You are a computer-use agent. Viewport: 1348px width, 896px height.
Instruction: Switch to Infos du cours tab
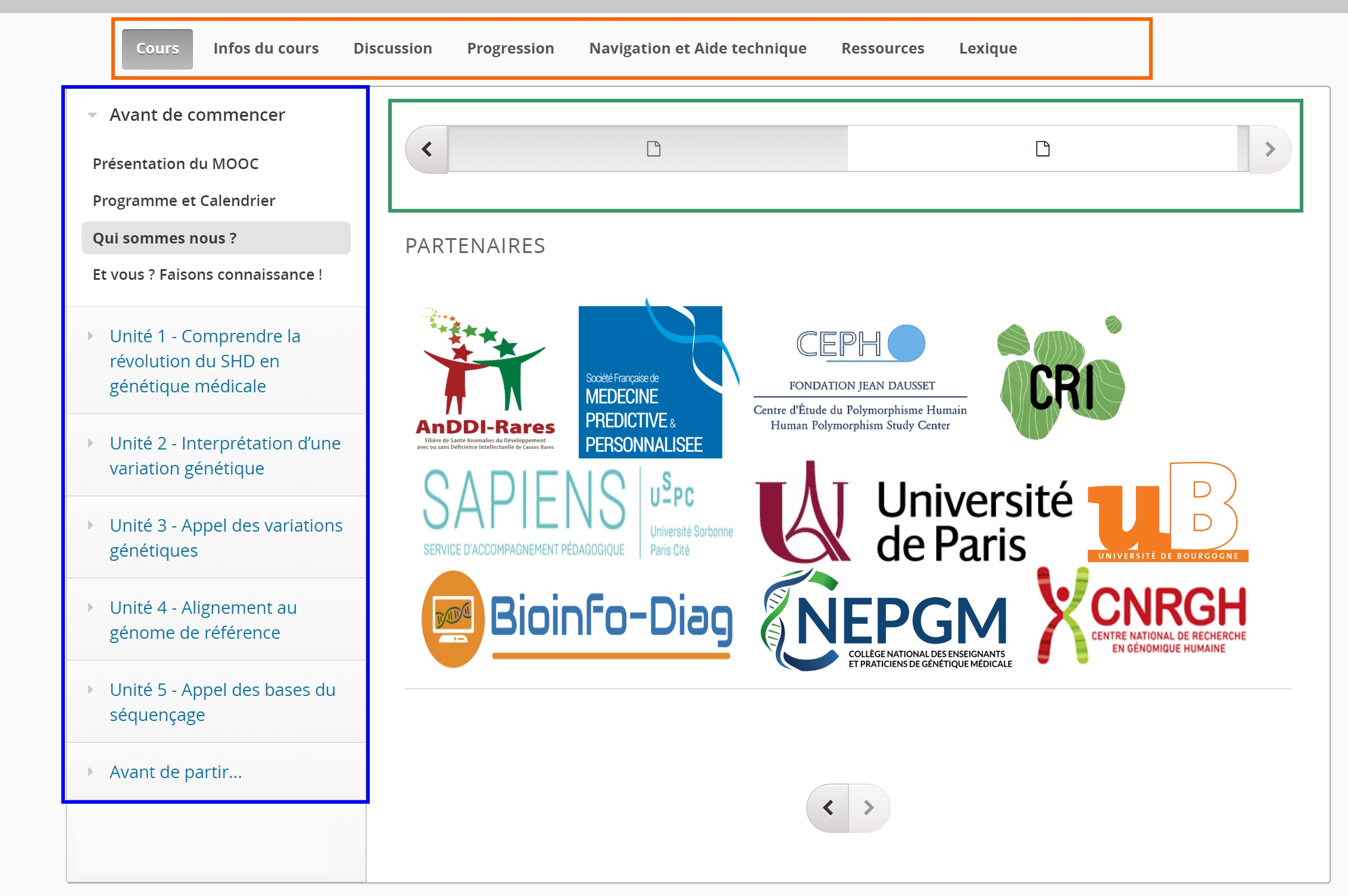266,49
